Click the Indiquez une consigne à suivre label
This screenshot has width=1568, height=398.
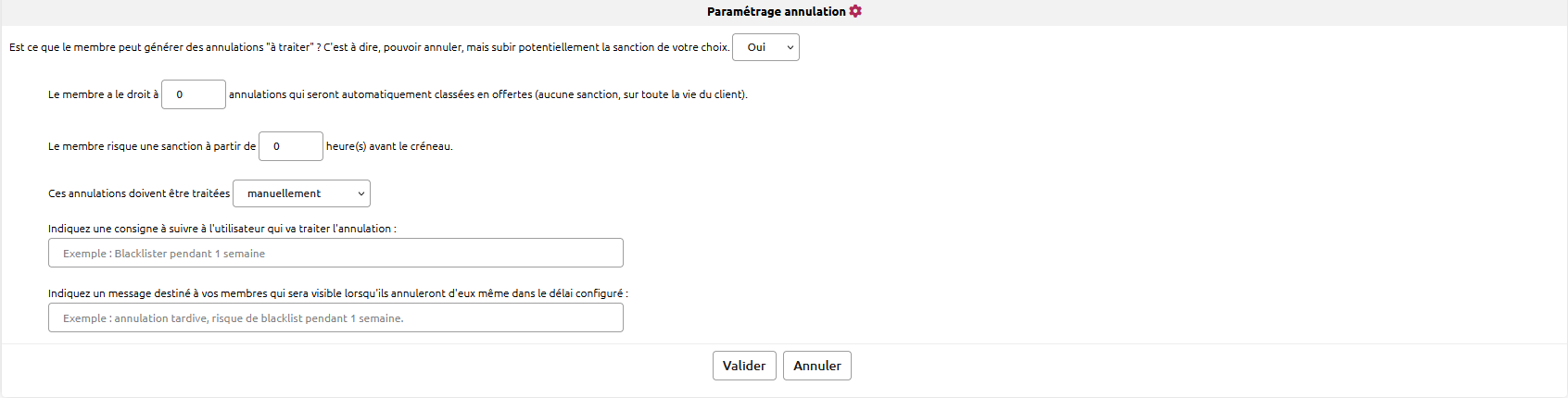click(221, 229)
